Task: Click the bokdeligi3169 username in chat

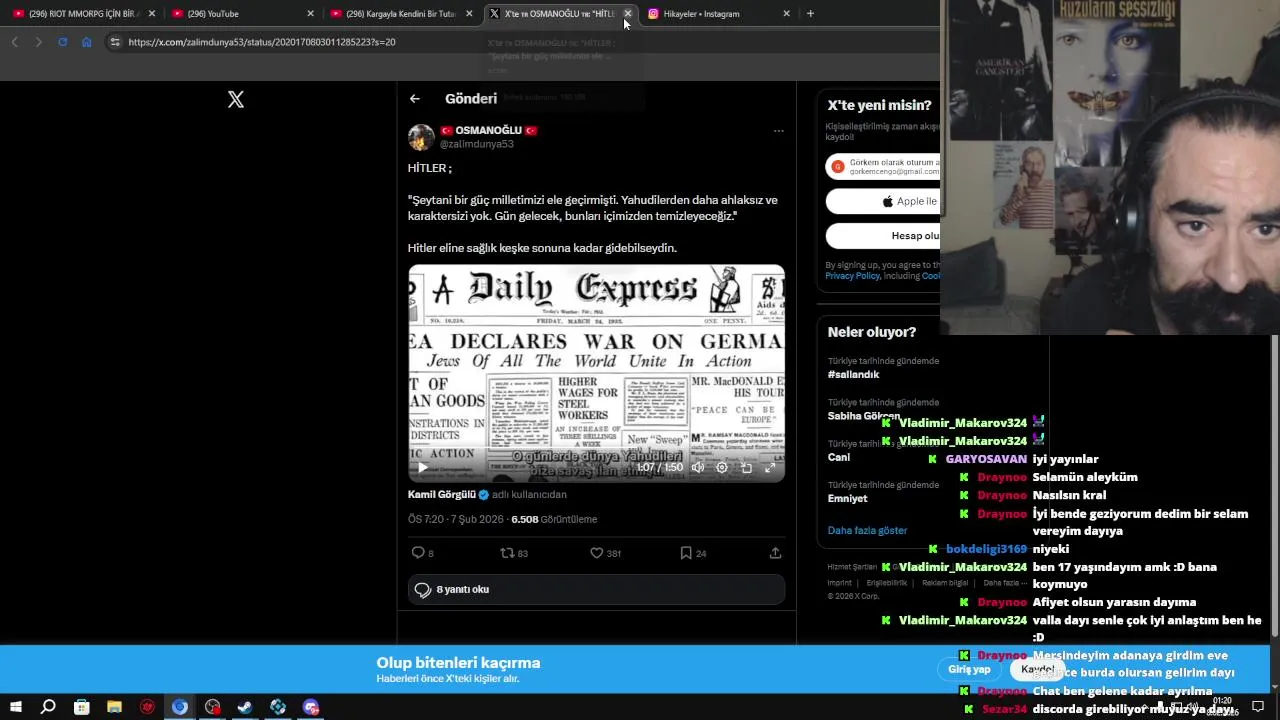Action: [986, 549]
